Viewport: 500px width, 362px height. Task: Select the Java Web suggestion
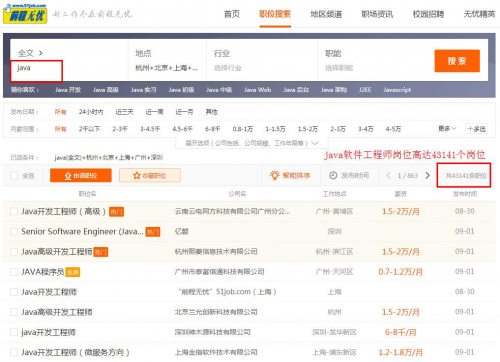257,90
